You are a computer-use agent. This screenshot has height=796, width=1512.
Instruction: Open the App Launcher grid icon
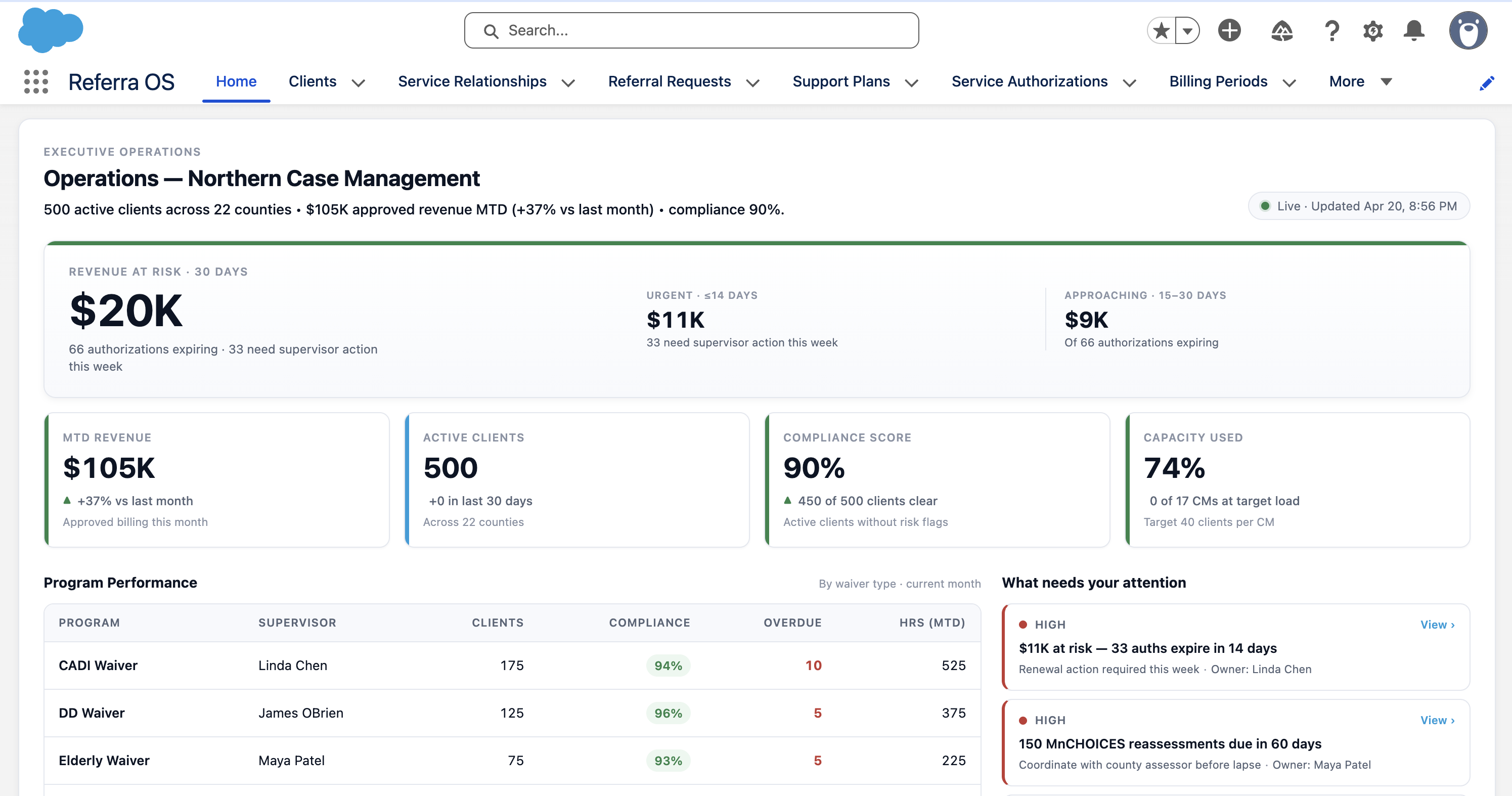(36, 81)
